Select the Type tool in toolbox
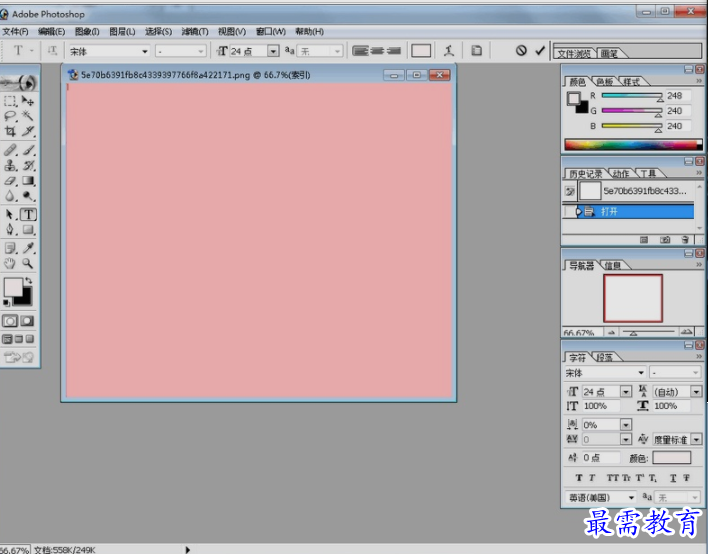The image size is (708, 554). [x=28, y=214]
